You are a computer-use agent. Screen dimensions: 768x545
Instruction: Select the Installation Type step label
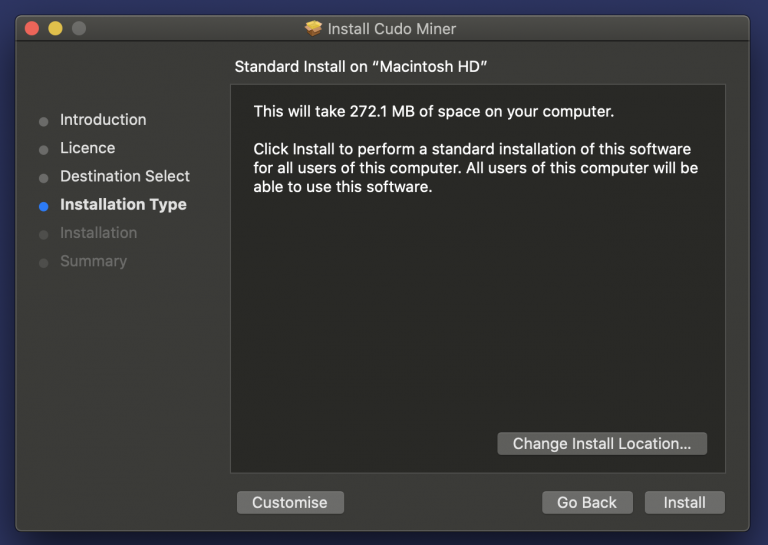coord(123,205)
